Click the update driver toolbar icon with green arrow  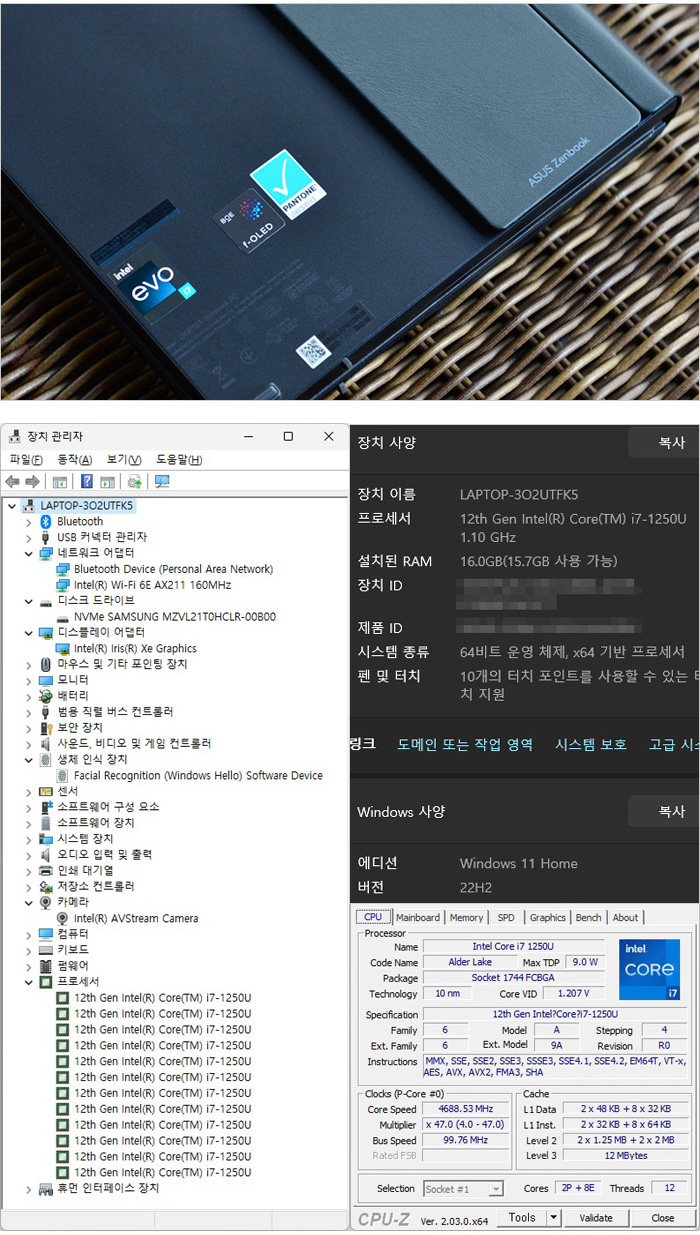(134, 482)
